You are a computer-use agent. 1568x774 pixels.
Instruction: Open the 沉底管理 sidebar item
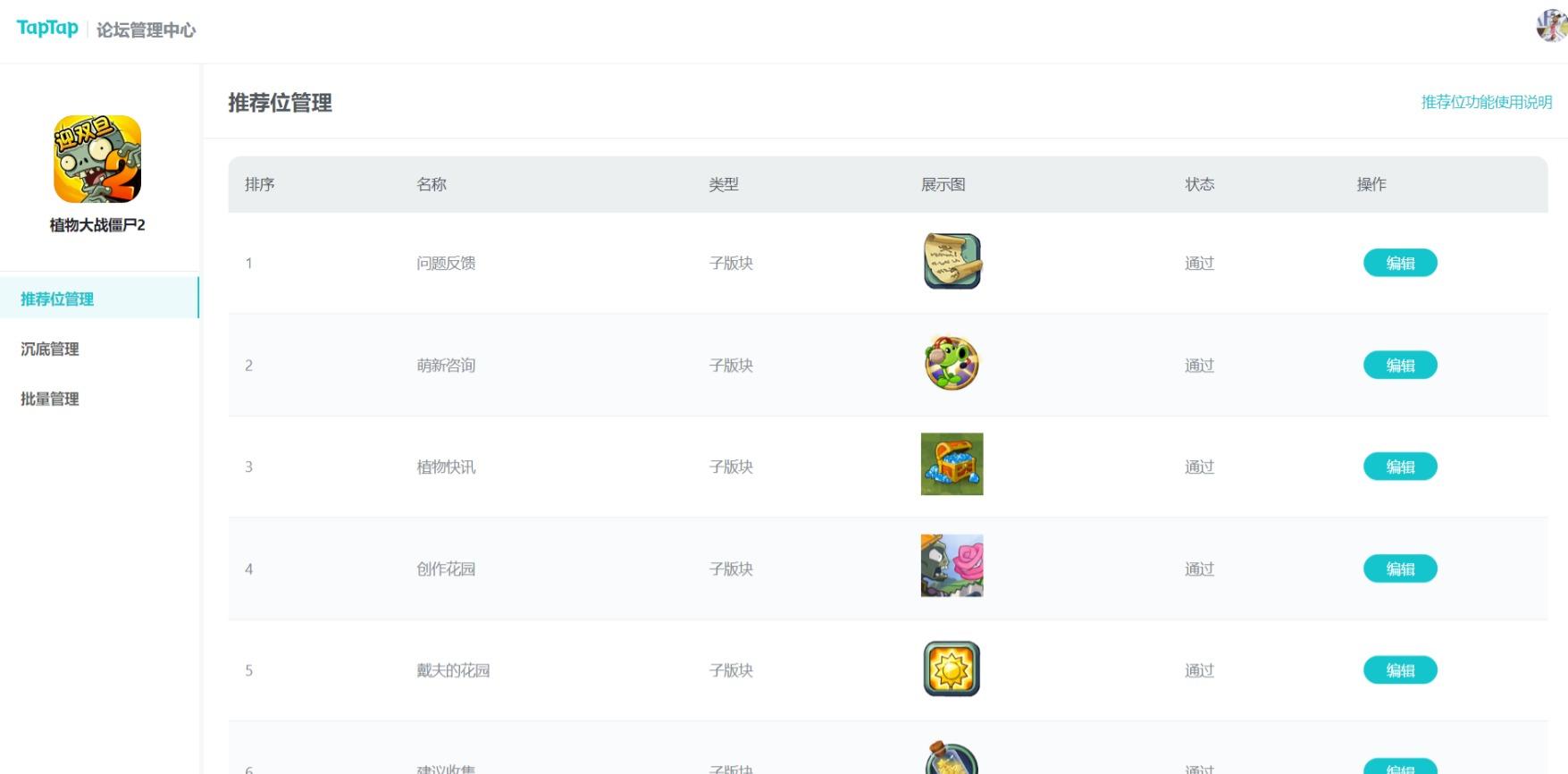[50, 349]
